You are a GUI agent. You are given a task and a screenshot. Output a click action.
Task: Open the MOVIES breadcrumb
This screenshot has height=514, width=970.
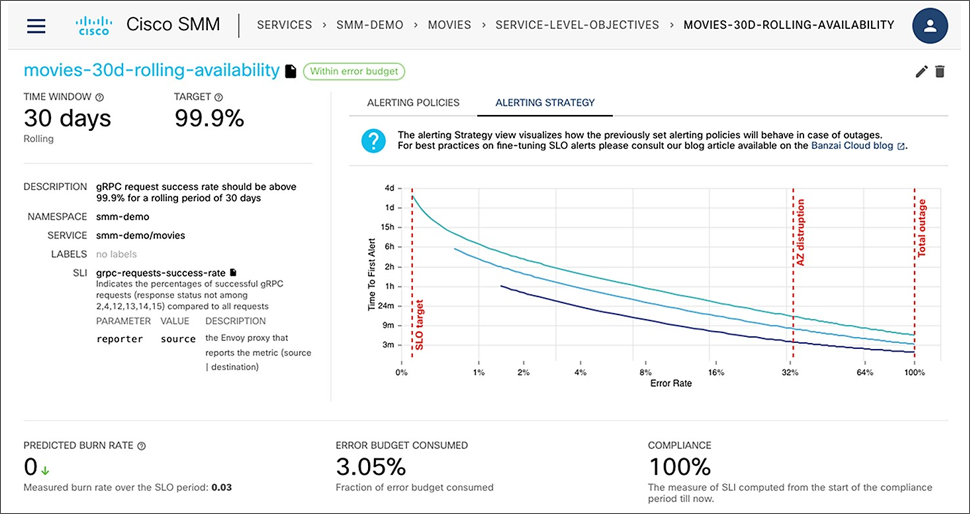[x=449, y=25]
